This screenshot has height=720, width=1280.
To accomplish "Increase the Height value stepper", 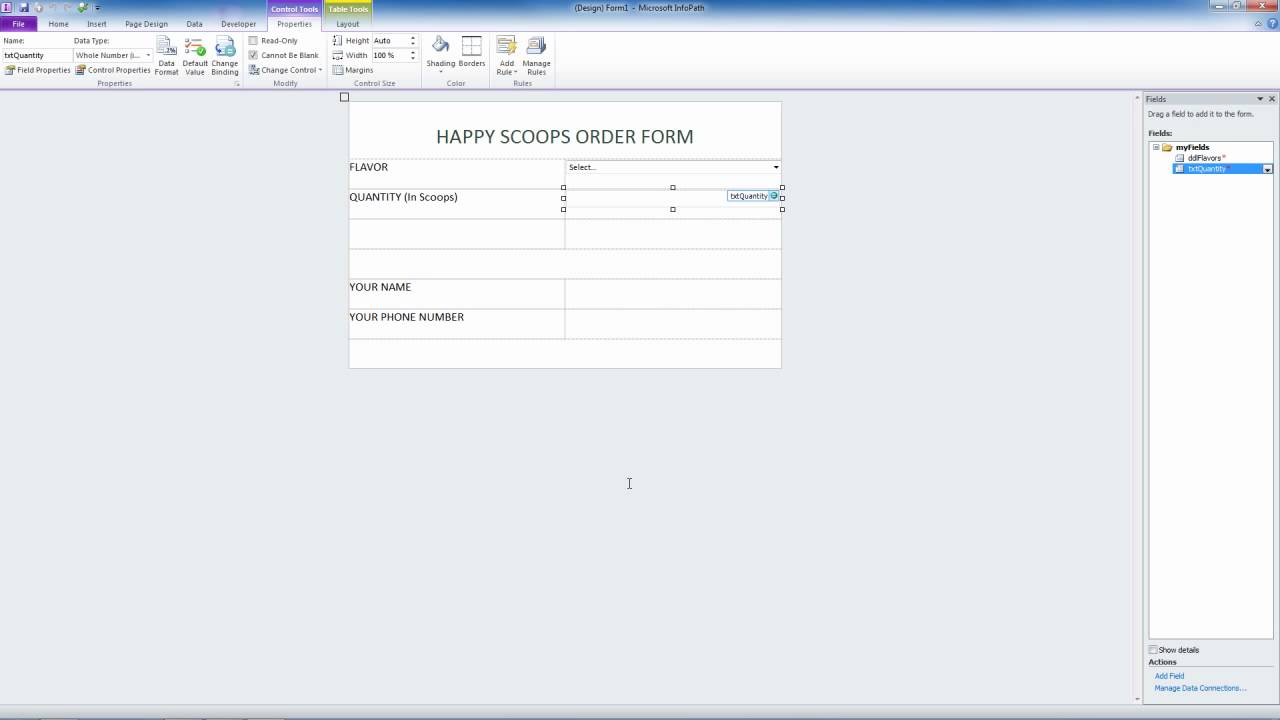I will tap(412, 39).
